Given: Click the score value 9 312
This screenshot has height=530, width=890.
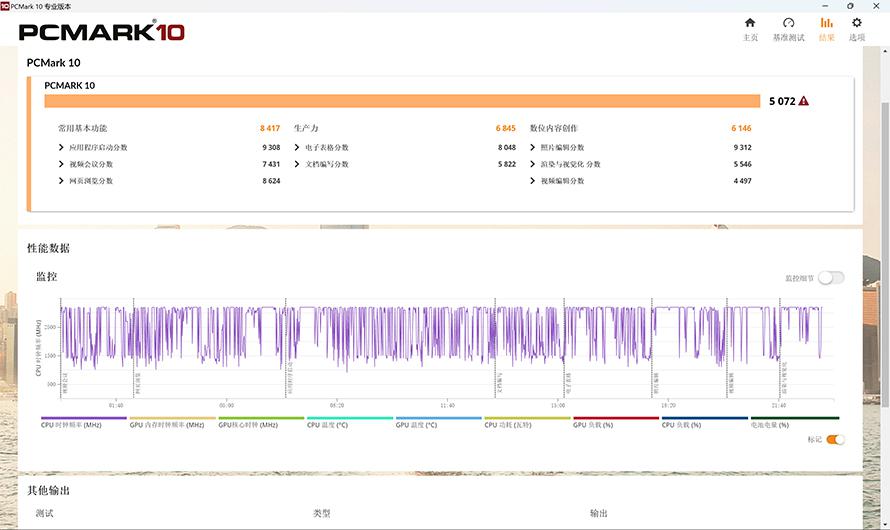Looking at the screenshot, I should tap(742, 148).
